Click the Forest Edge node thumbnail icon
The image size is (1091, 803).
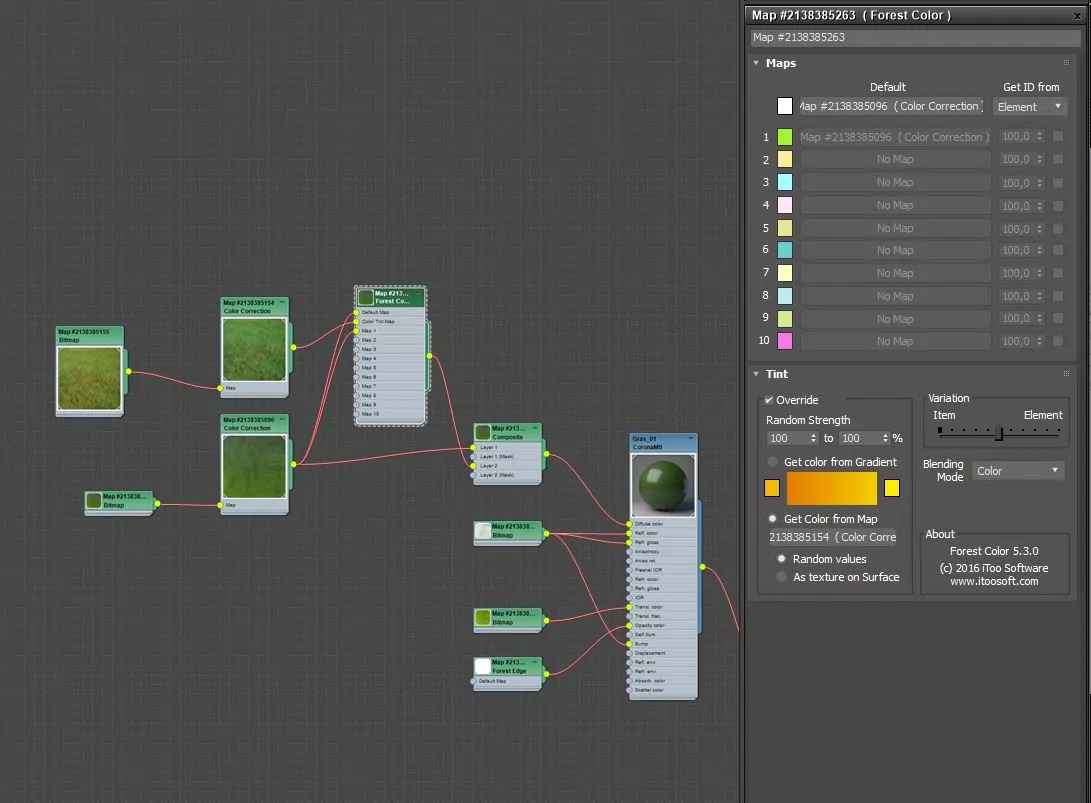pos(483,666)
